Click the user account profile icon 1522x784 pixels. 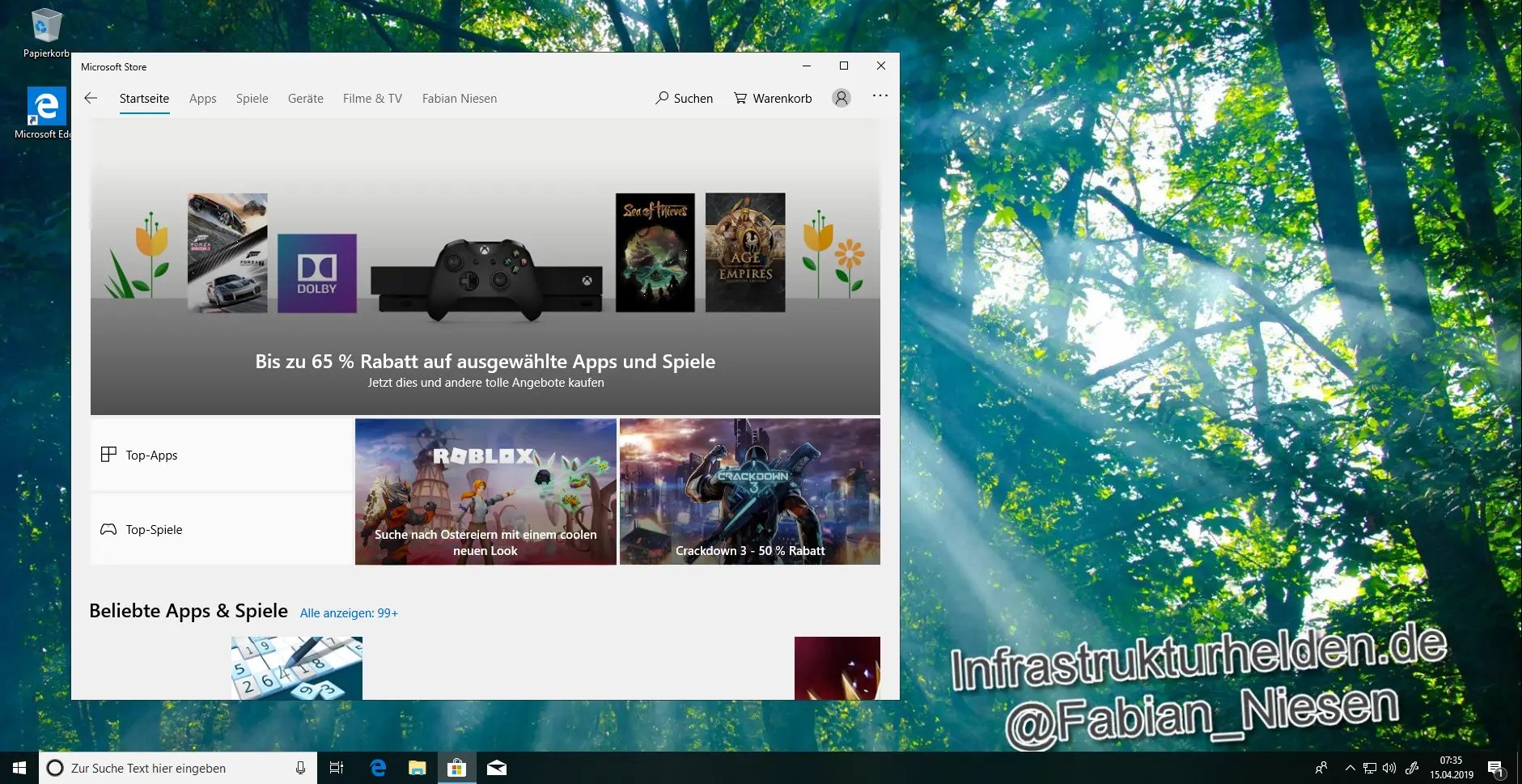point(842,98)
